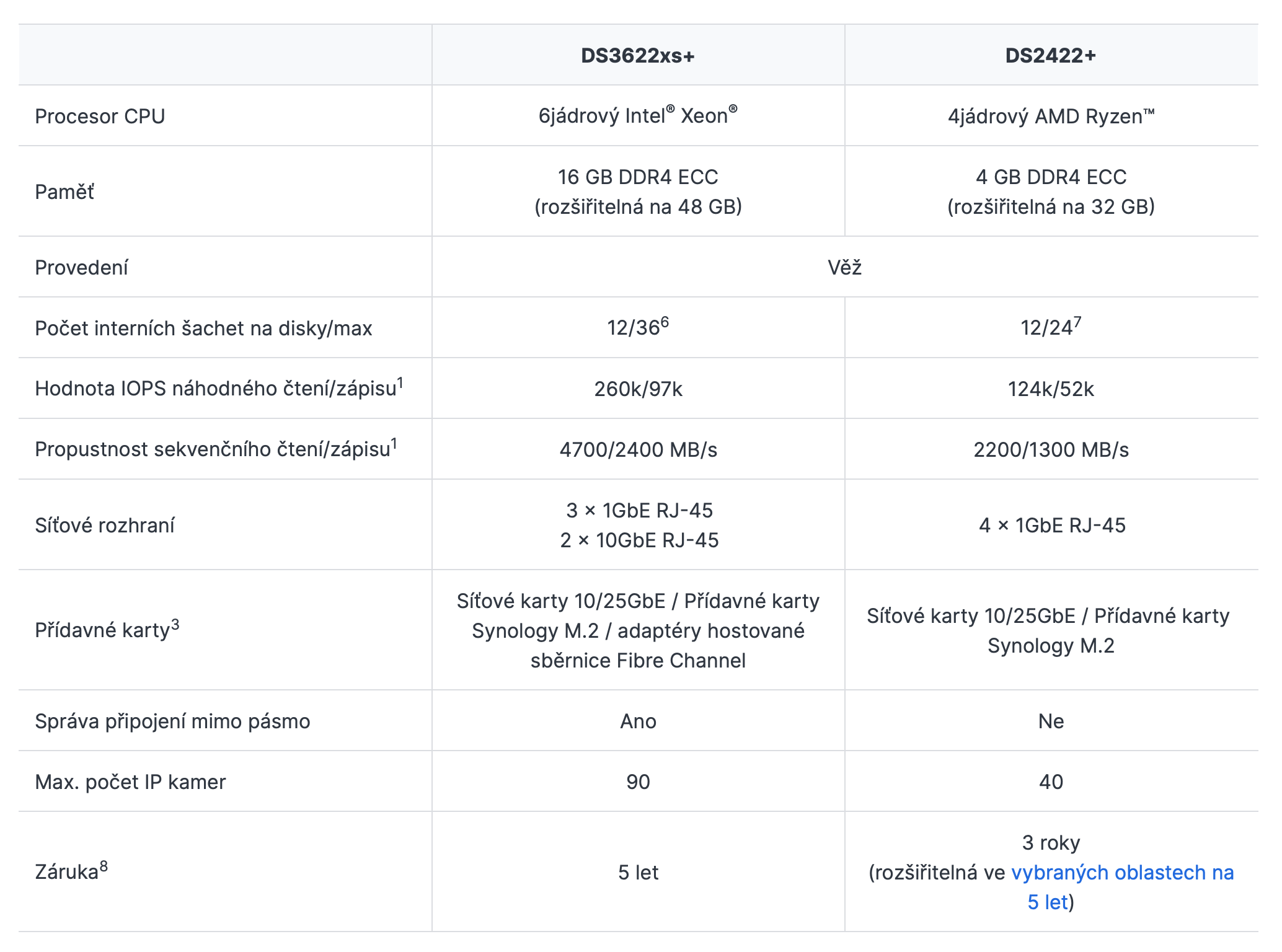Select the "Záruka" row label
Image resolution: width=1282 pixels, height=952 pixels.
(67, 873)
